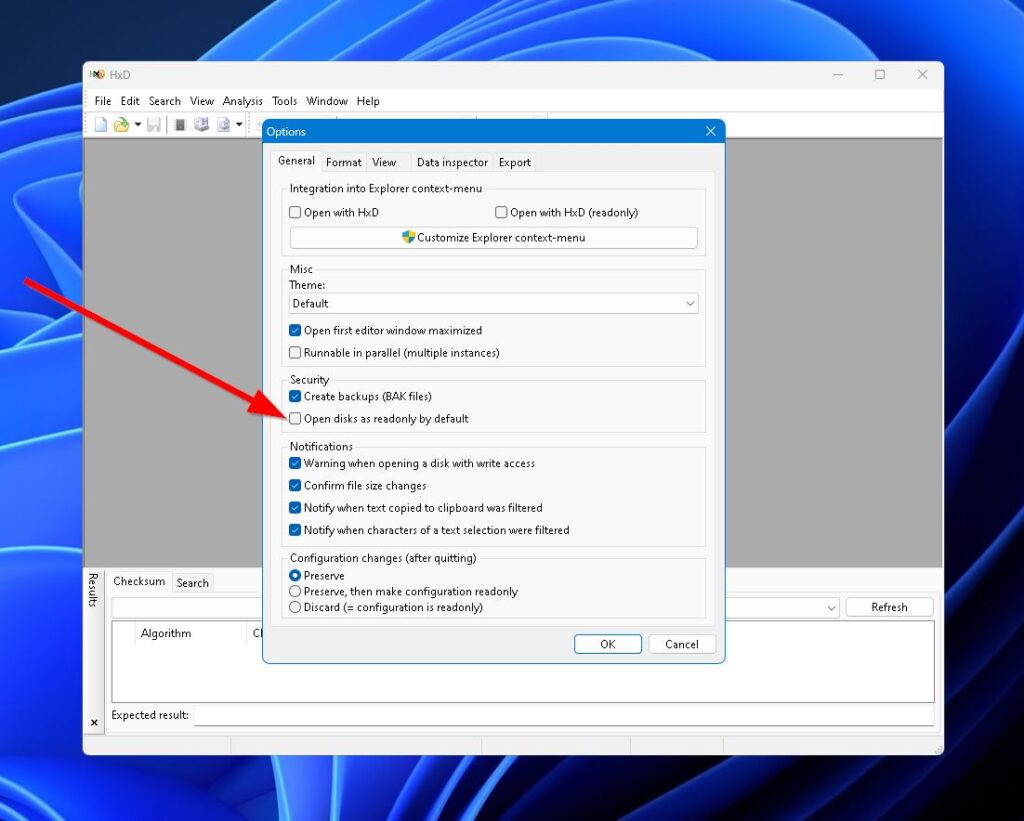Click the Customize Explorer context-menu button
Screen dimensions: 1024x821
coord(493,238)
